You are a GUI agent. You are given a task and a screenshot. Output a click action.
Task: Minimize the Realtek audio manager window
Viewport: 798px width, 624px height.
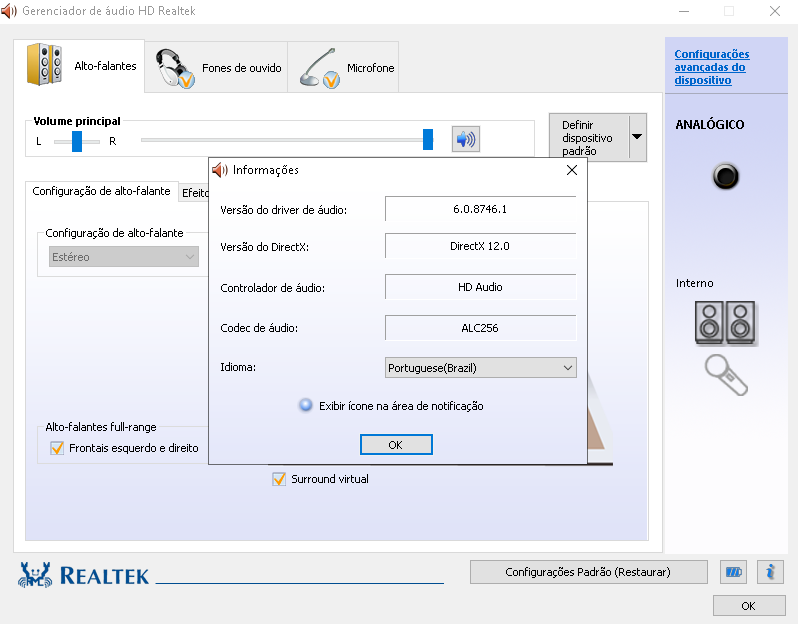pos(684,11)
